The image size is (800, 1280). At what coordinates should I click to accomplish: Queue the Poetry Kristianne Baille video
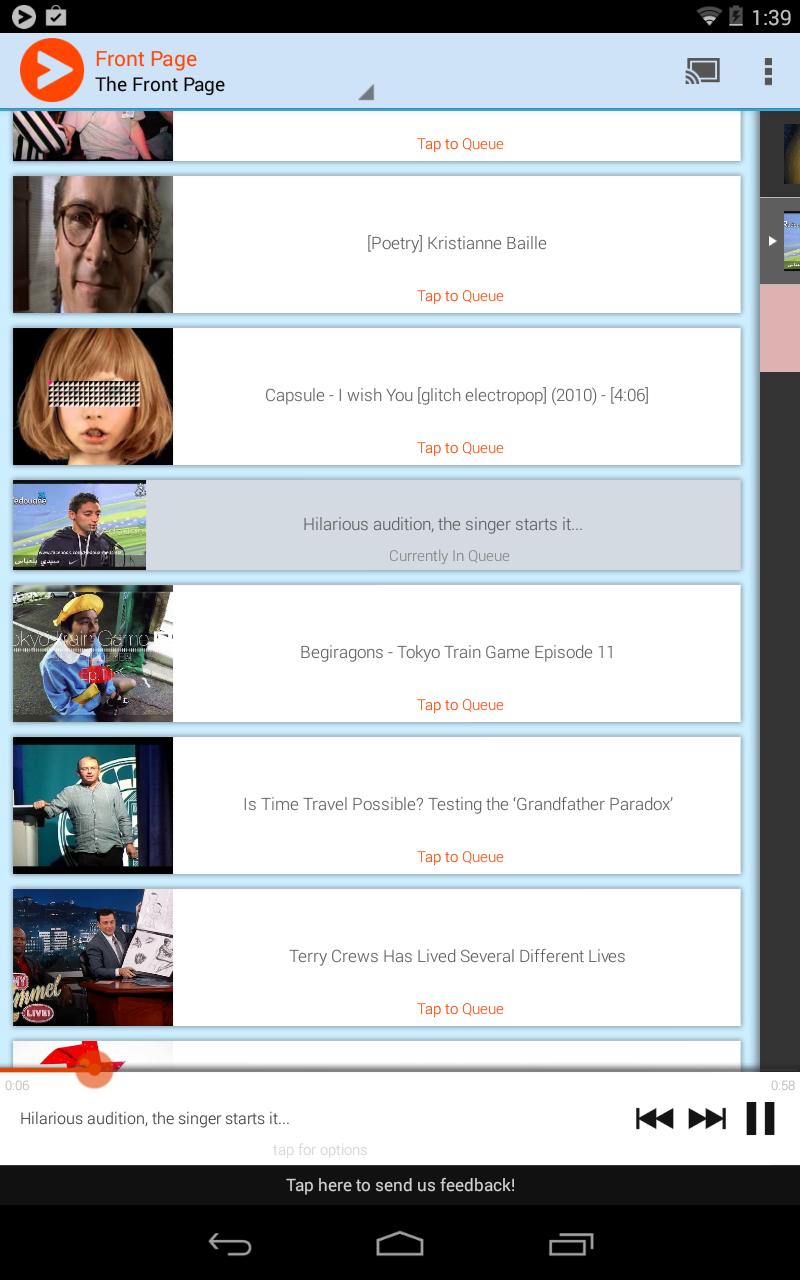point(460,296)
